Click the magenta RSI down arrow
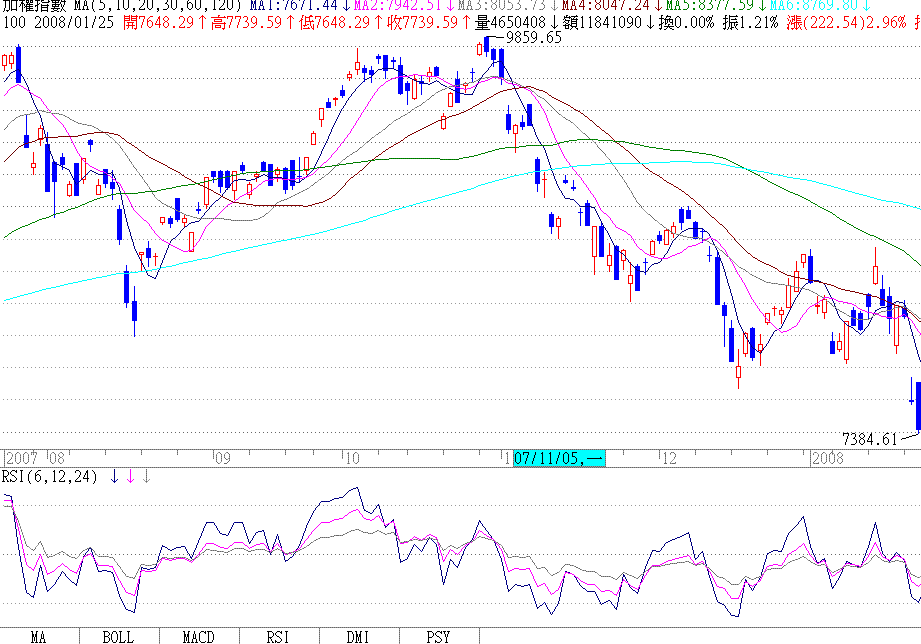Image resolution: width=921 pixels, height=644 pixels. (130, 477)
